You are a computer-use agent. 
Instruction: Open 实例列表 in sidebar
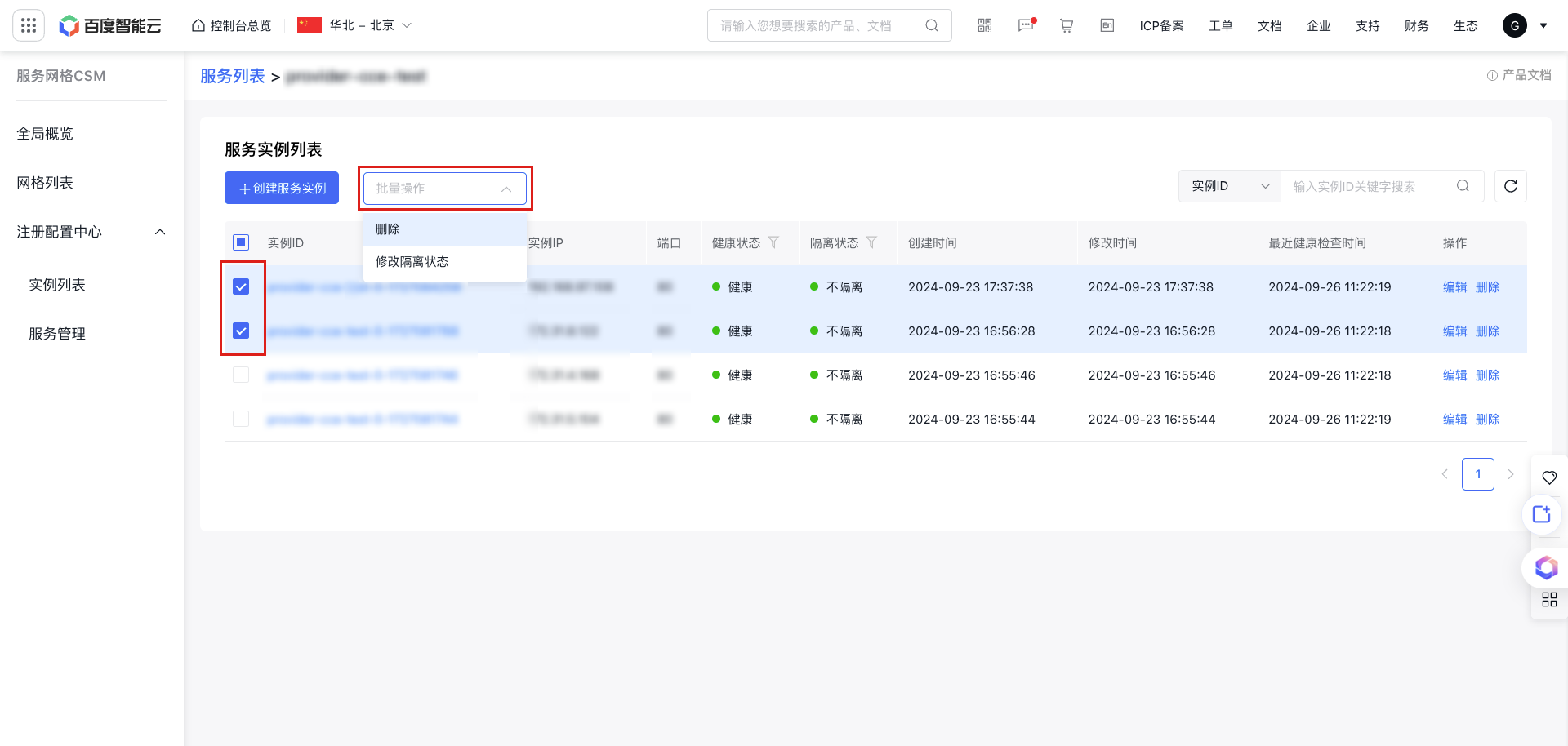[x=57, y=285]
